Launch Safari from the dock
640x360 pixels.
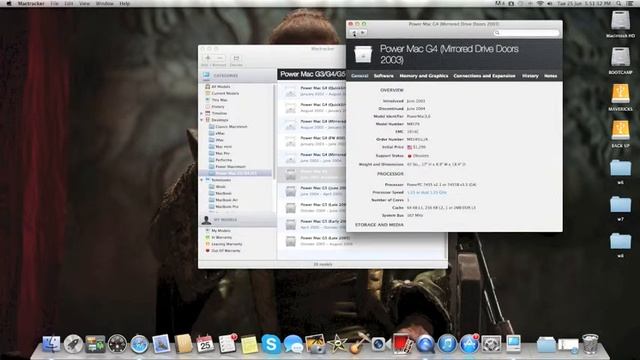pyautogui.click(x=139, y=344)
